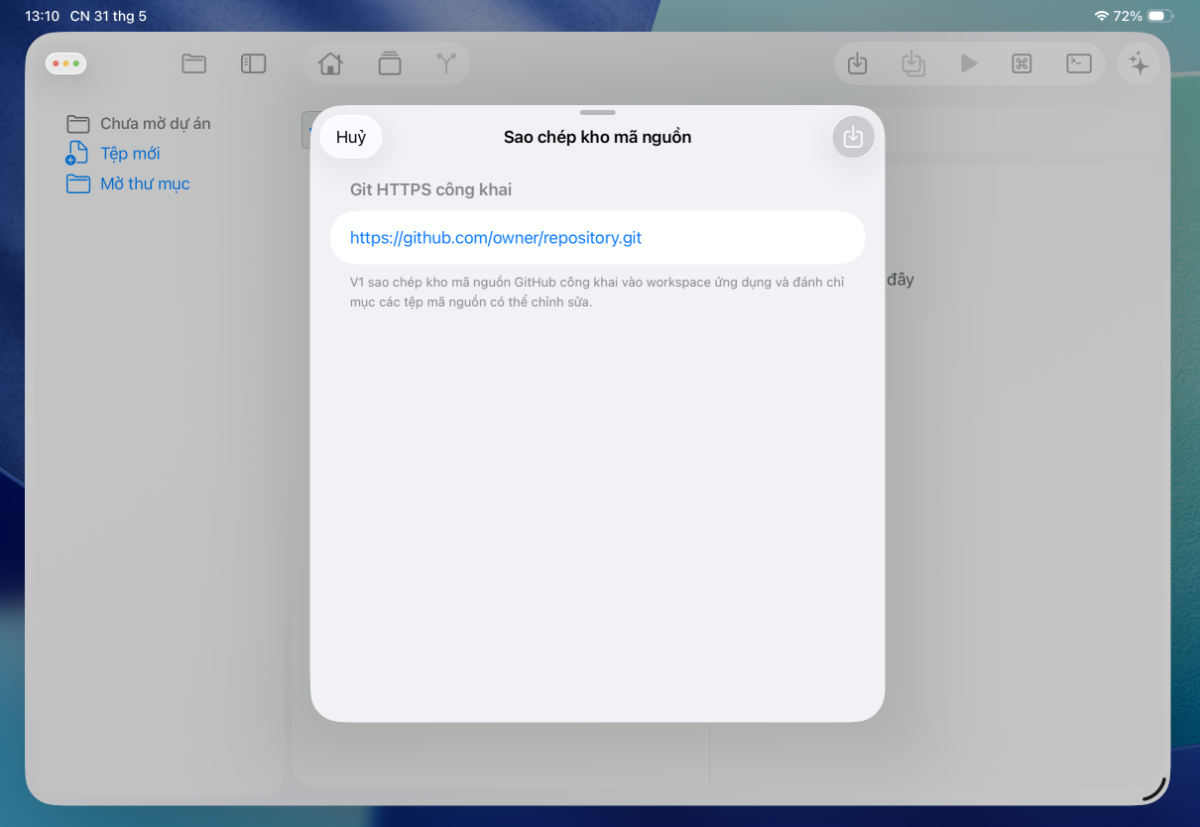The height and width of the screenshot is (827, 1200).
Task: Tap the 13:10 clock in status bar
Action: tap(42, 16)
